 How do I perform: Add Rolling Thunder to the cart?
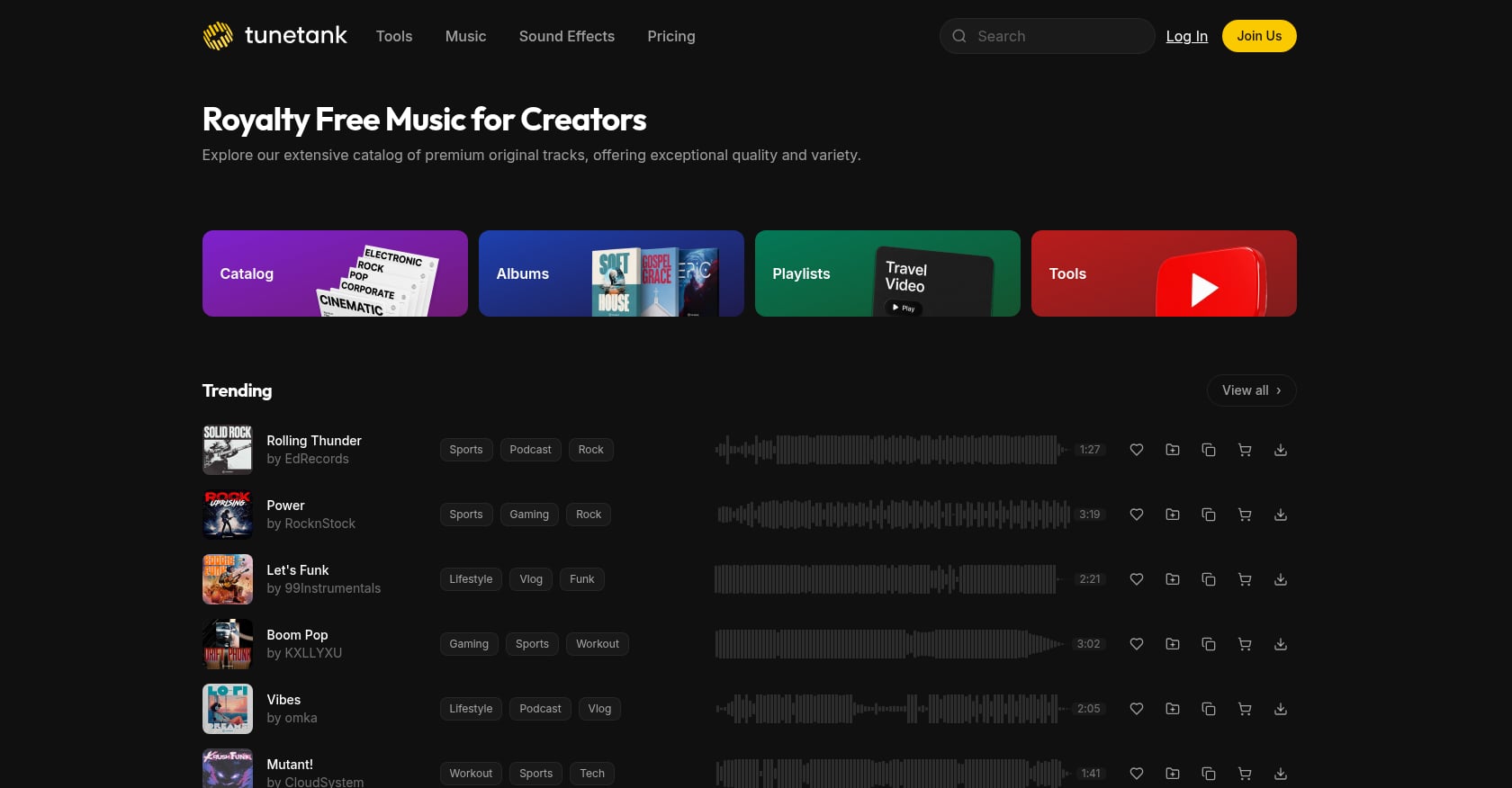point(1245,450)
